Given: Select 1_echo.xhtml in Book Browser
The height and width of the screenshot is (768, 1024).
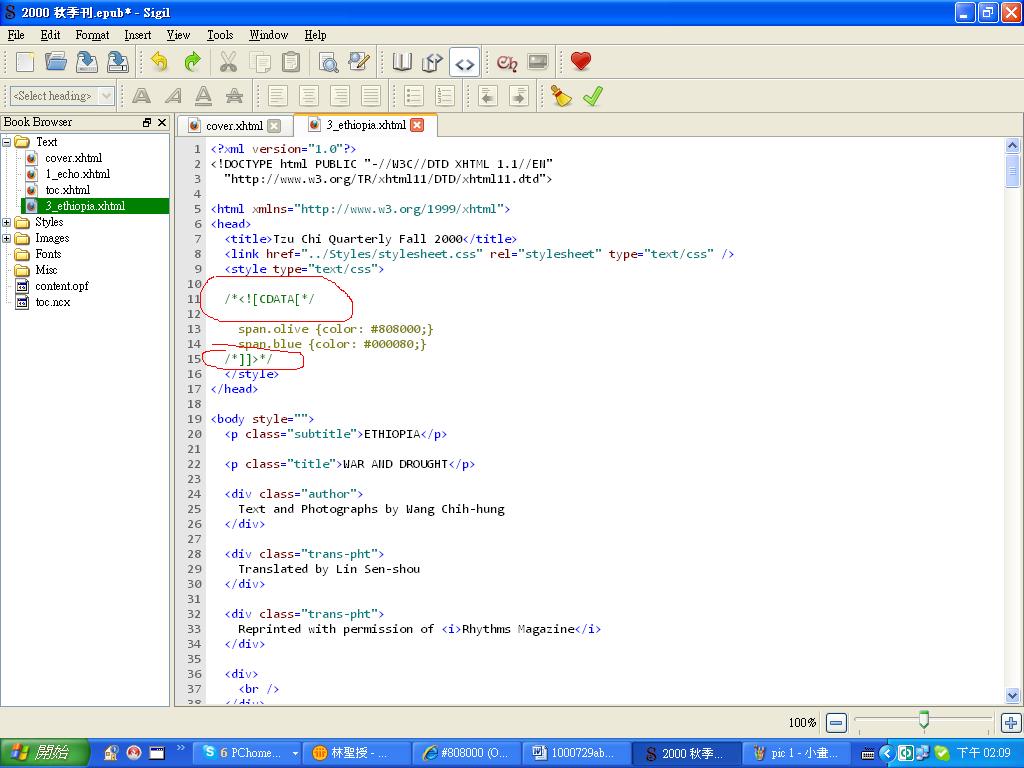Looking at the screenshot, I should click(x=77, y=174).
